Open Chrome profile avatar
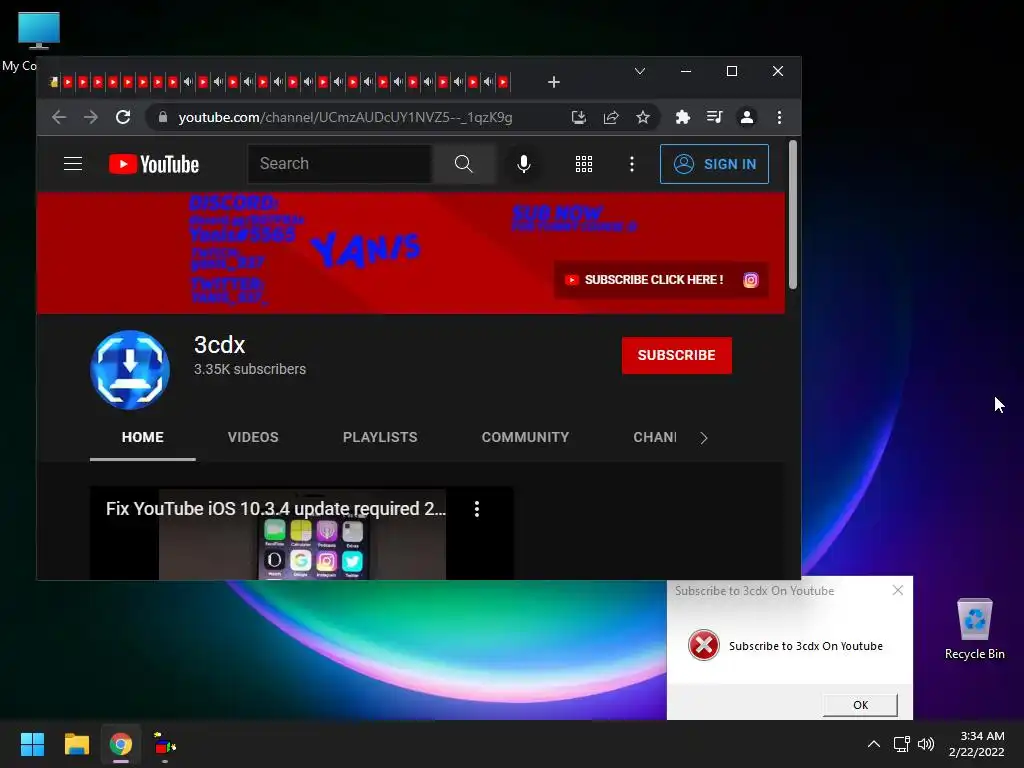The image size is (1024, 768). [x=746, y=117]
